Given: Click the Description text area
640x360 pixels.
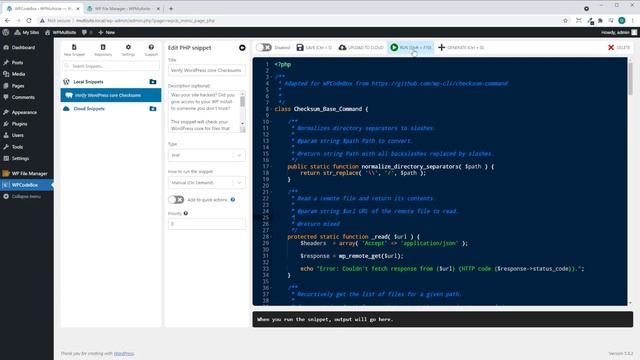Looking at the screenshot, I should (x=204, y=111).
